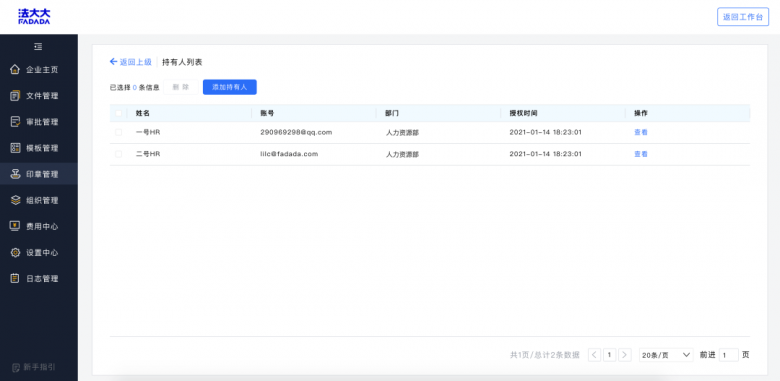Click the name 一号HR
780x381 pixels.
pos(148,132)
